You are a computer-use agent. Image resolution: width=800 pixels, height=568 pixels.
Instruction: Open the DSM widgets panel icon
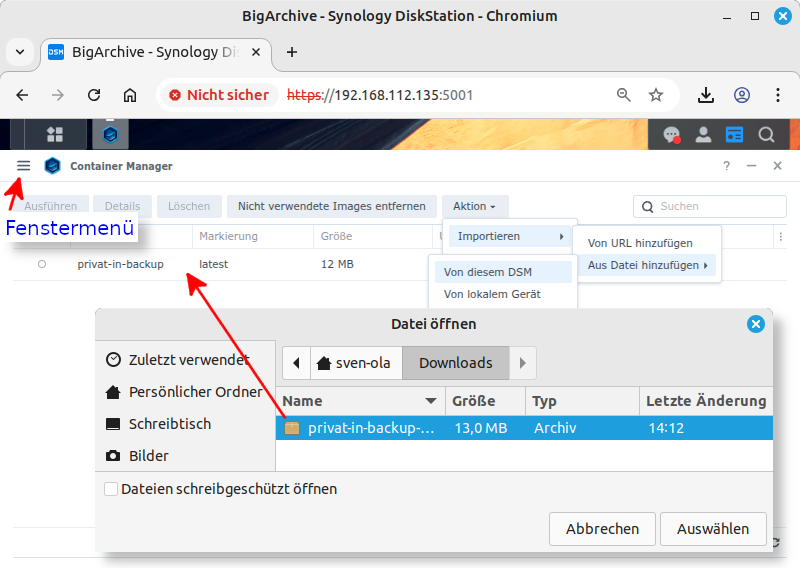point(735,134)
